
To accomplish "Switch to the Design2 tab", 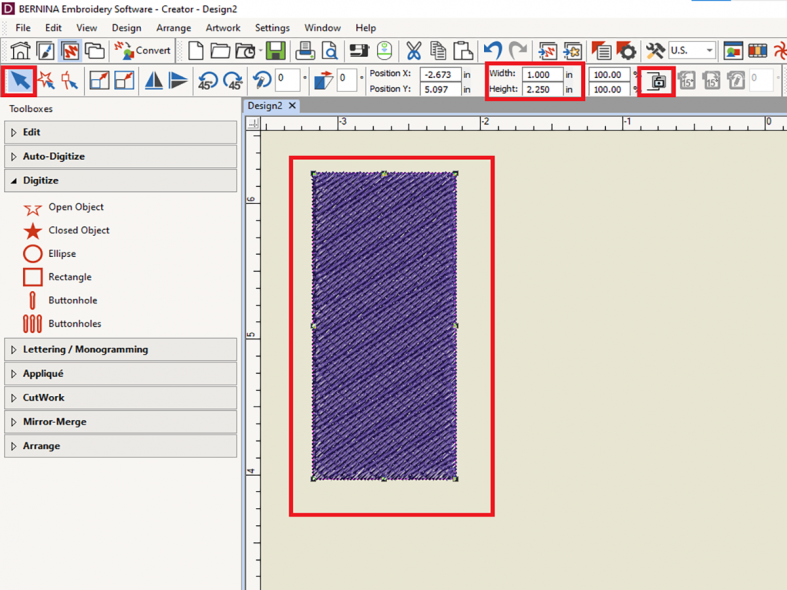I will pos(265,105).
